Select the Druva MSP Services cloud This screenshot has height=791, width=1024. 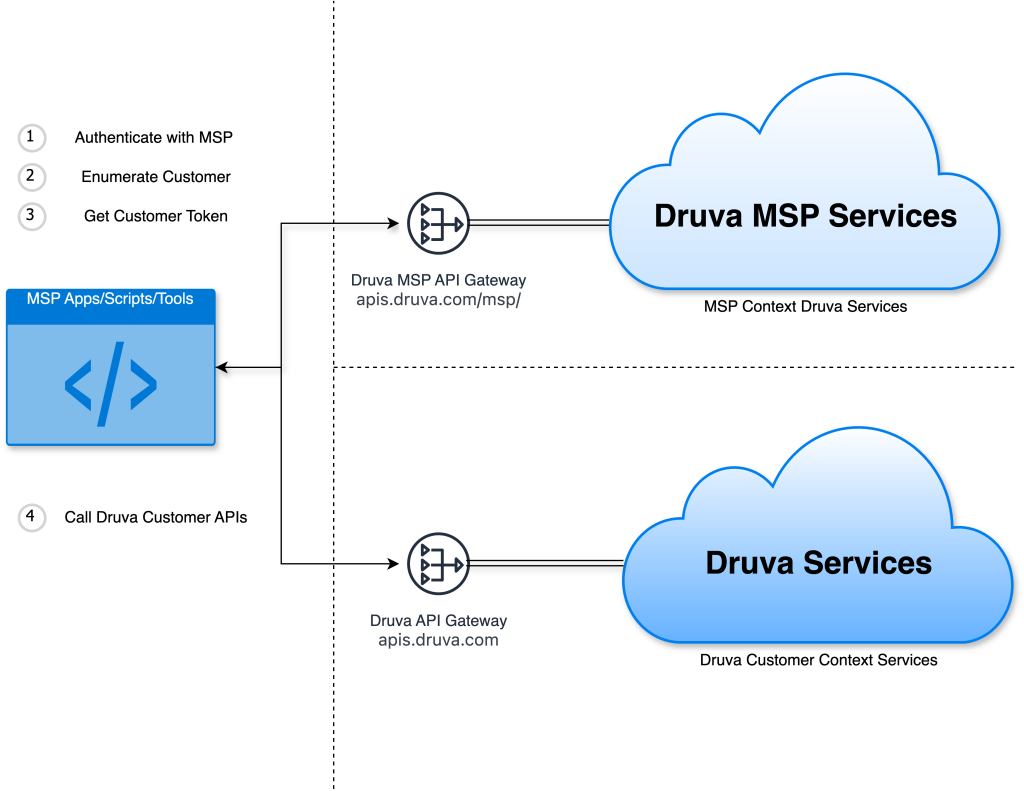(805, 215)
